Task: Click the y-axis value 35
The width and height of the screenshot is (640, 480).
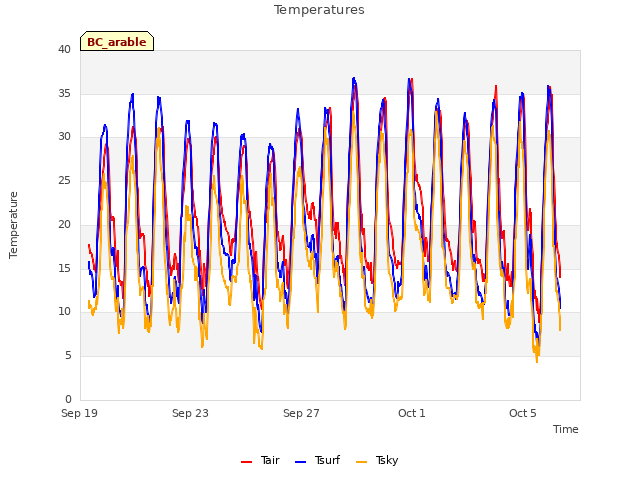Action: 64,93
